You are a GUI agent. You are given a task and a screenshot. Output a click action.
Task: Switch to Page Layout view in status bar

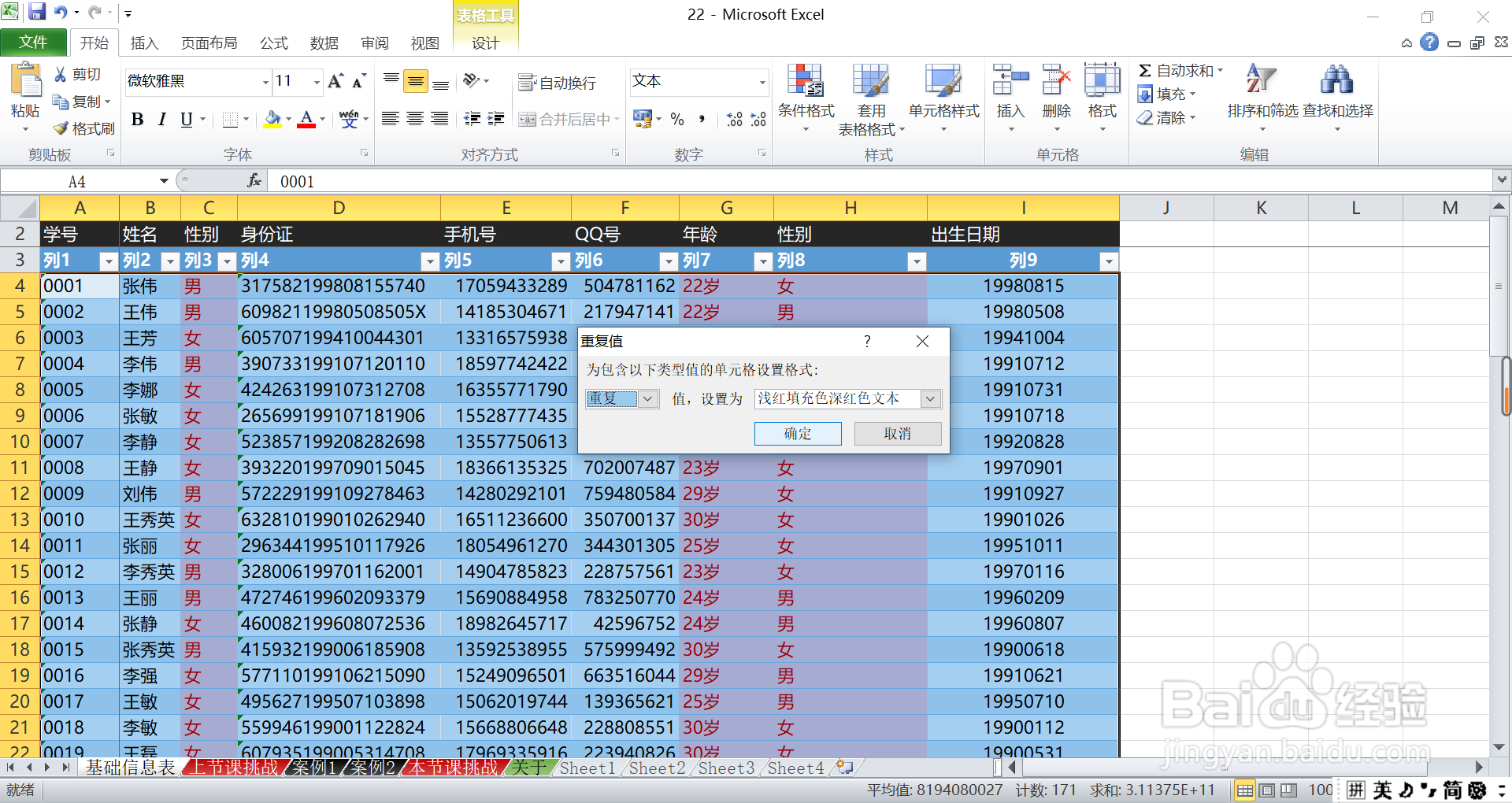coord(1267,790)
